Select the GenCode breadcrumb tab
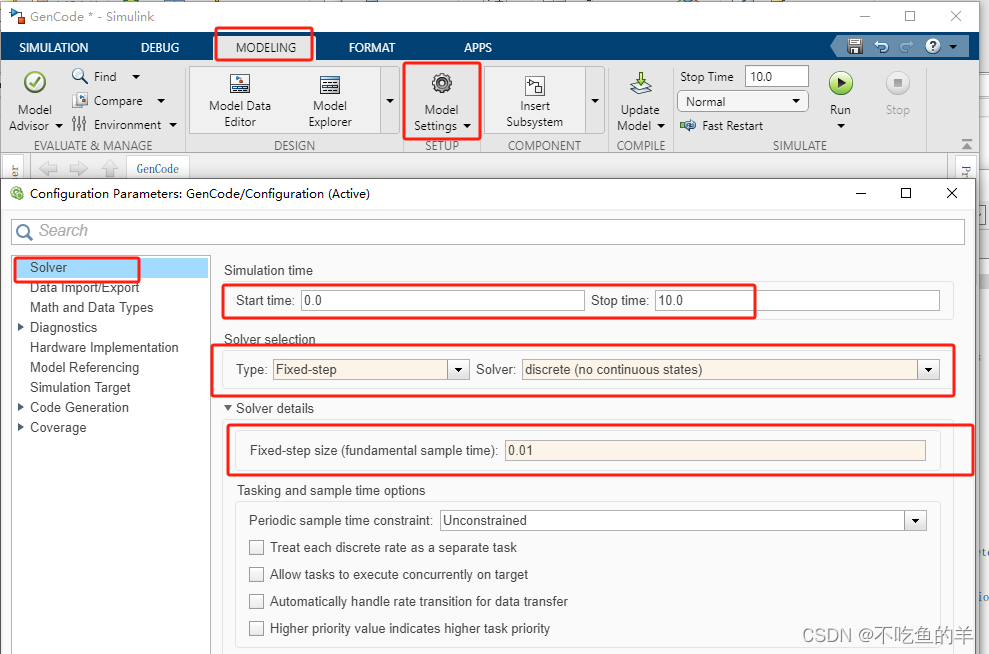Viewport: 989px width, 654px height. 158,168
